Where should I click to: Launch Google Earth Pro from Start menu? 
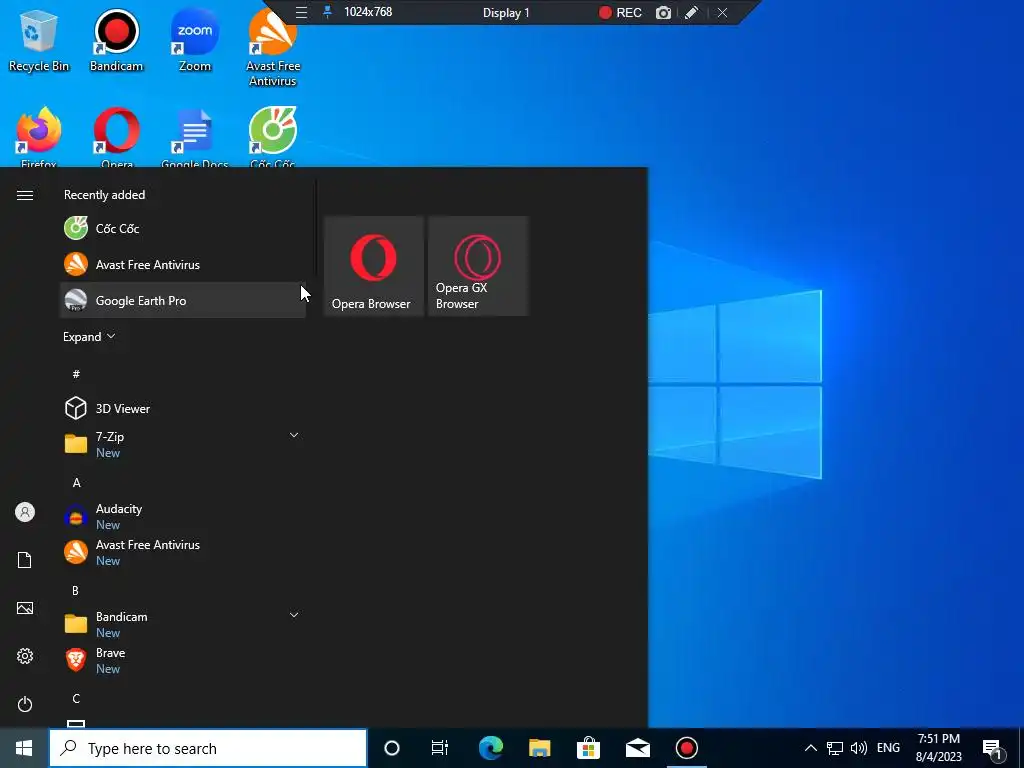[x=183, y=300]
